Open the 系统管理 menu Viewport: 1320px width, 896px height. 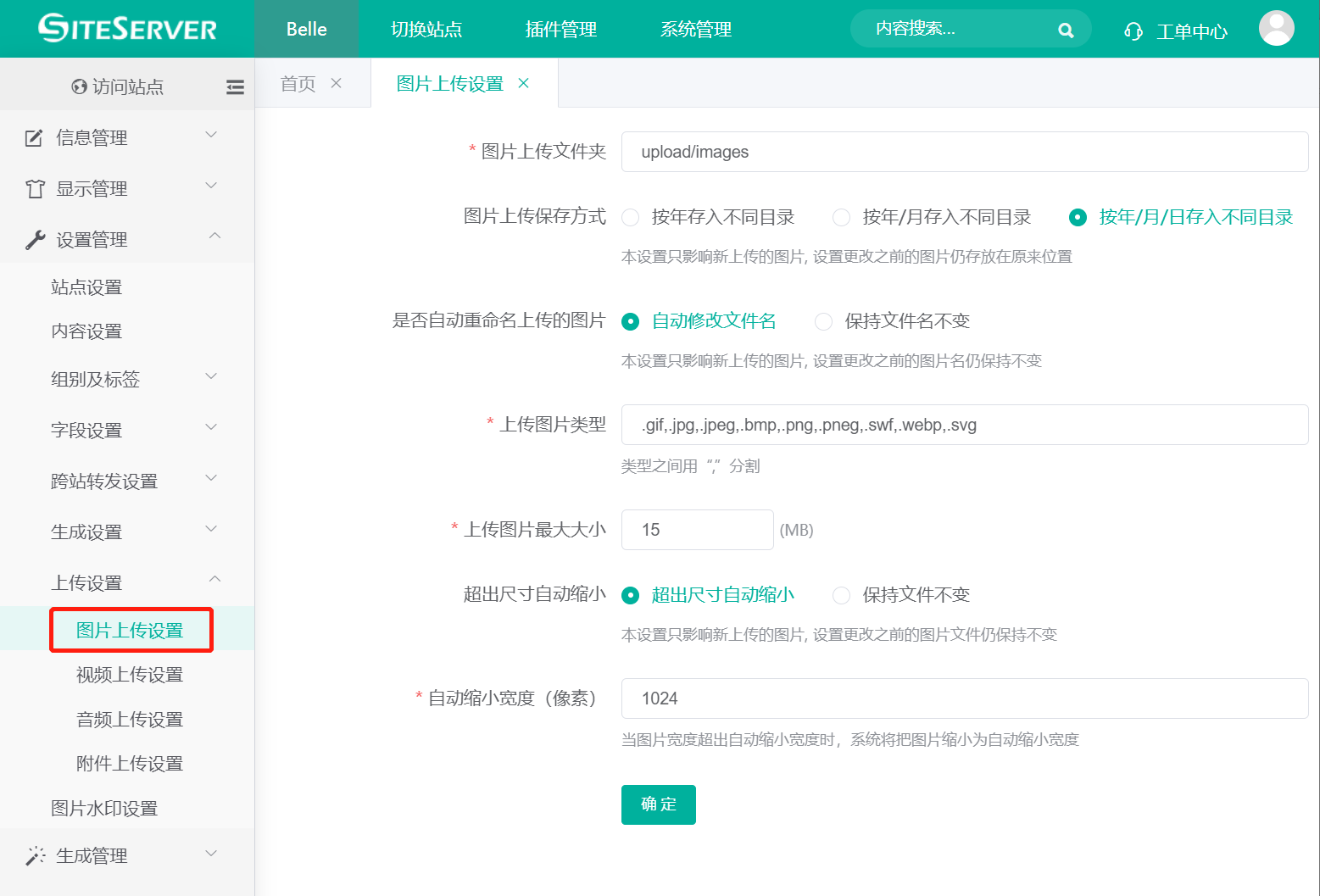click(695, 29)
